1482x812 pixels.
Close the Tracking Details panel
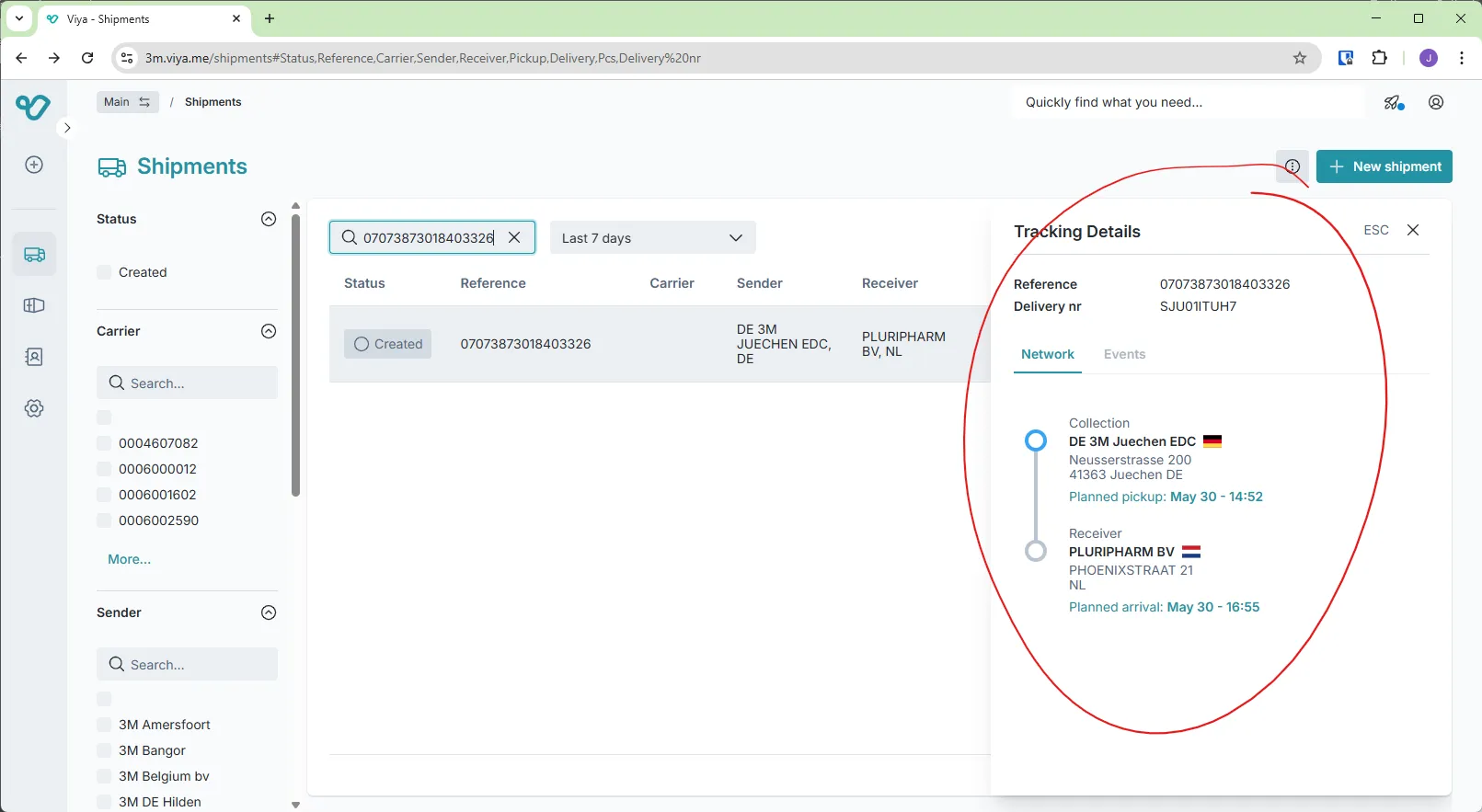click(1413, 230)
